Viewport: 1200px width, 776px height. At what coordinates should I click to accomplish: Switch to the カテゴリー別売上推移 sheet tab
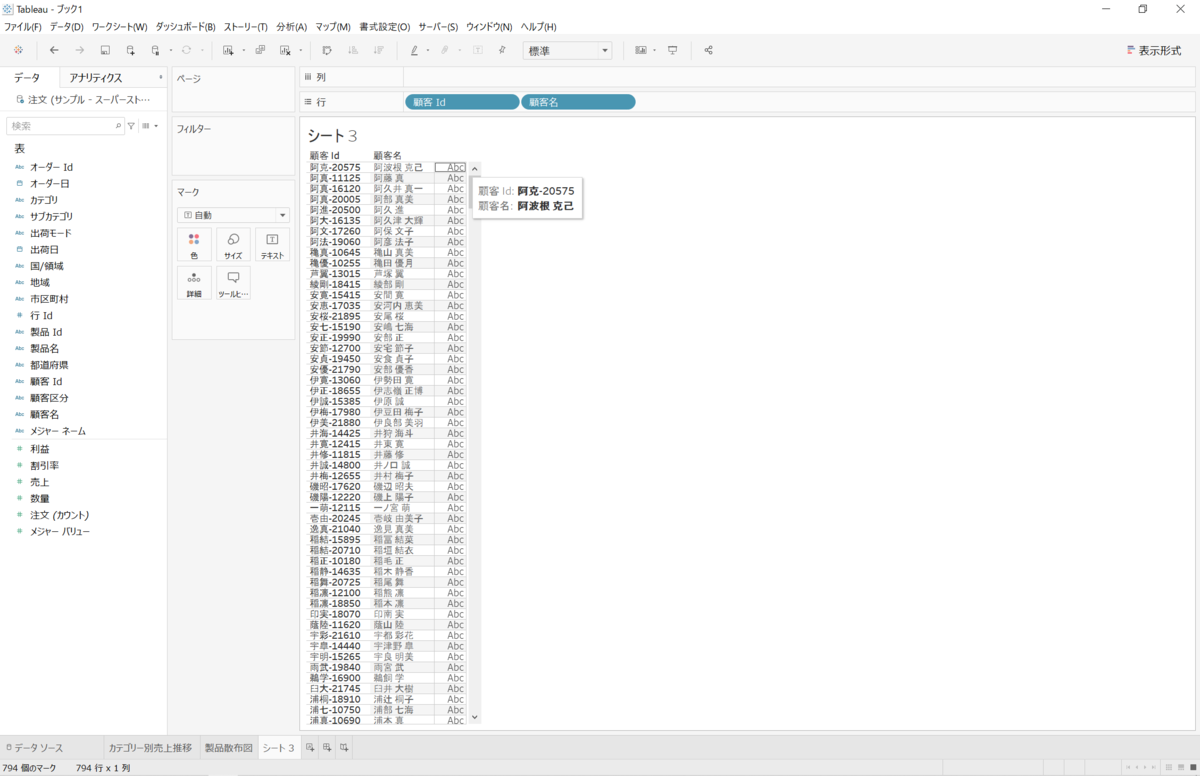pyautogui.click(x=149, y=748)
